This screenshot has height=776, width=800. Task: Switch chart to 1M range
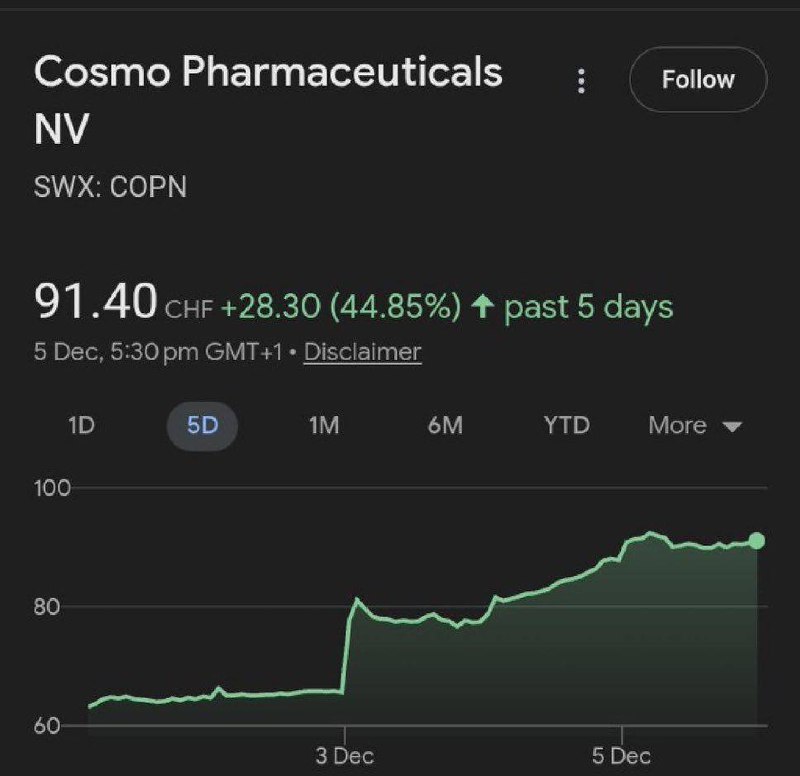[x=324, y=425]
